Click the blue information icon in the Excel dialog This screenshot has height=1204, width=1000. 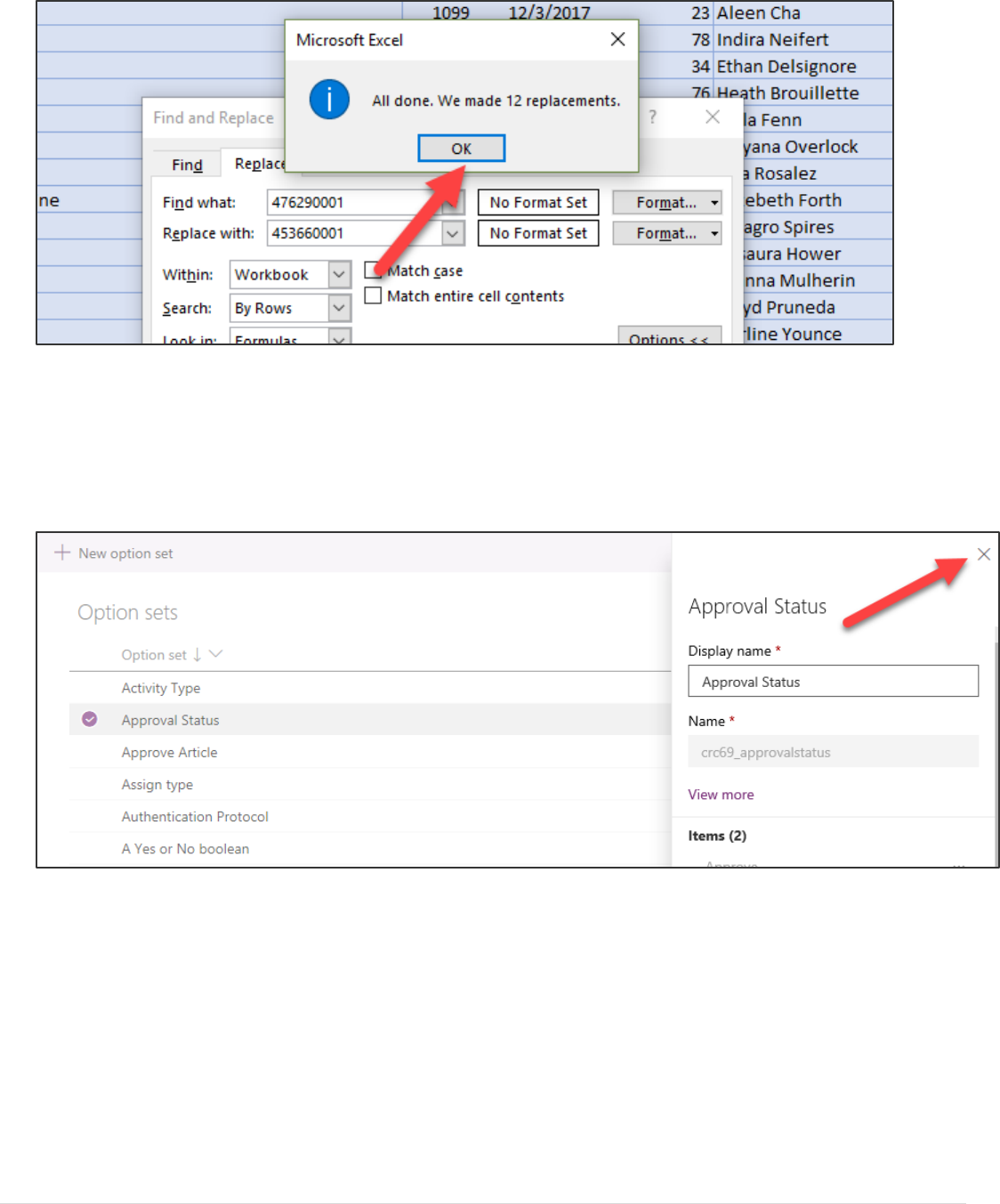(329, 99)
